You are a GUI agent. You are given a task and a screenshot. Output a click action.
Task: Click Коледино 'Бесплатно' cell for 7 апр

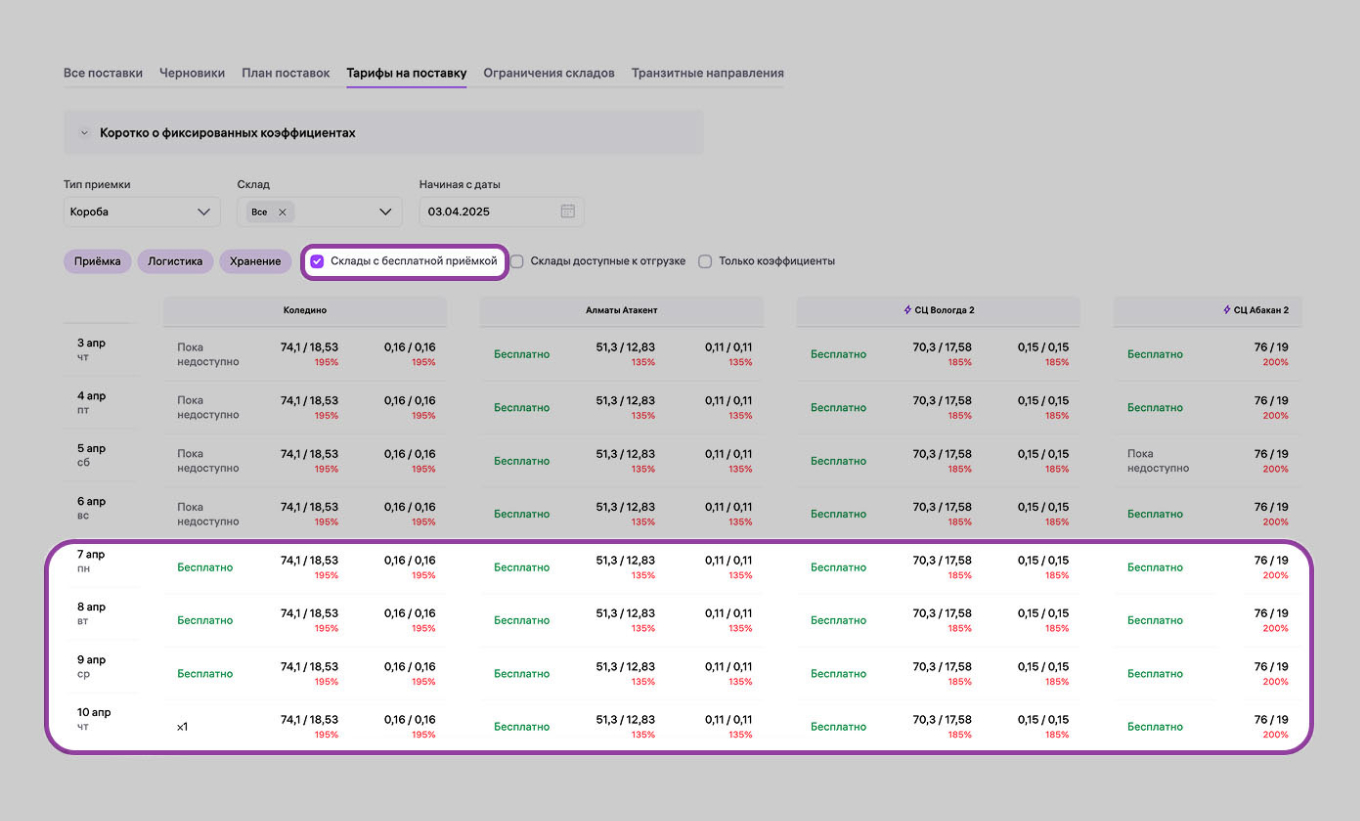pyautogui.click(x=205, y=567)
